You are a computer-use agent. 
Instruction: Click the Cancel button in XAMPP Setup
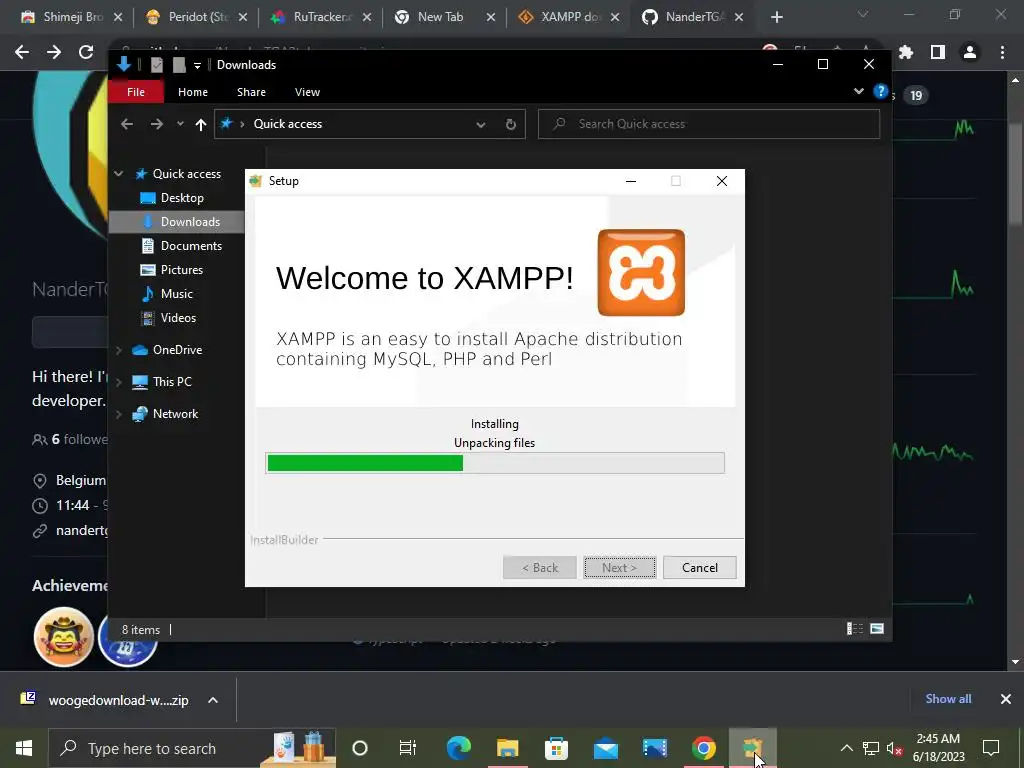click(699, 568)
